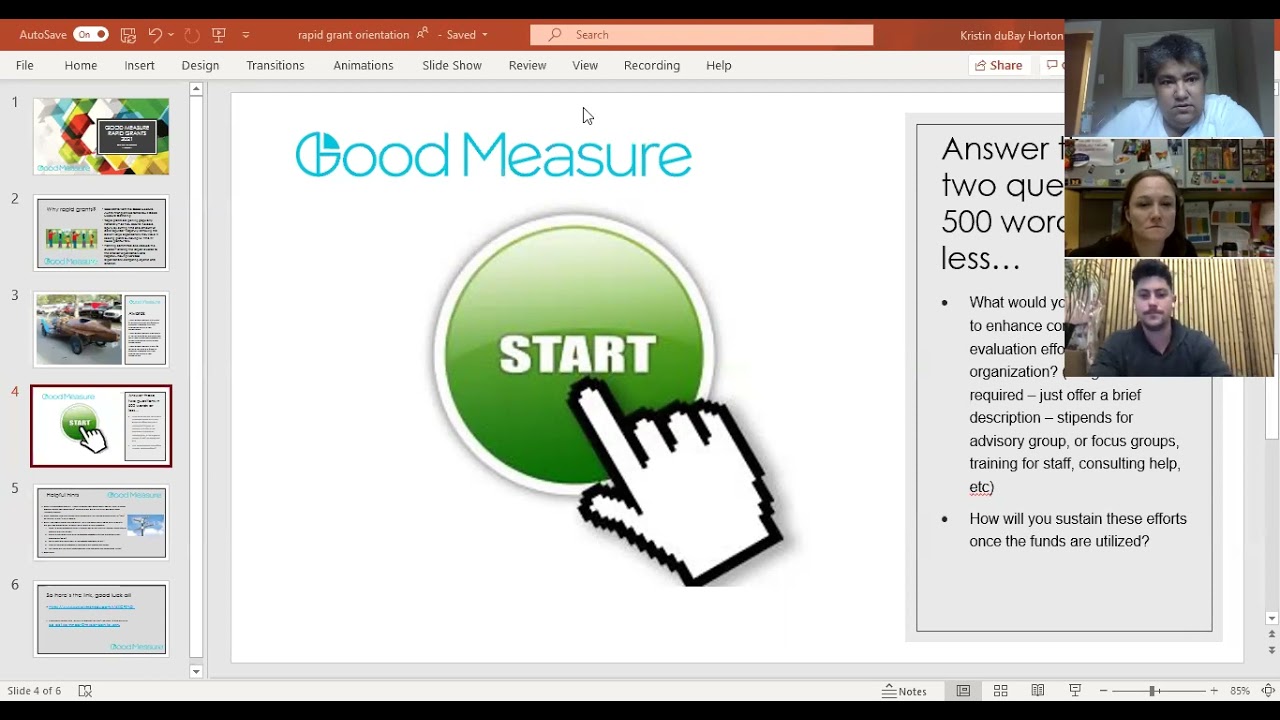Switch to Slide Sorter view icon
The height and width of the screenshot is (720, 1280).
pos(1000,691)
